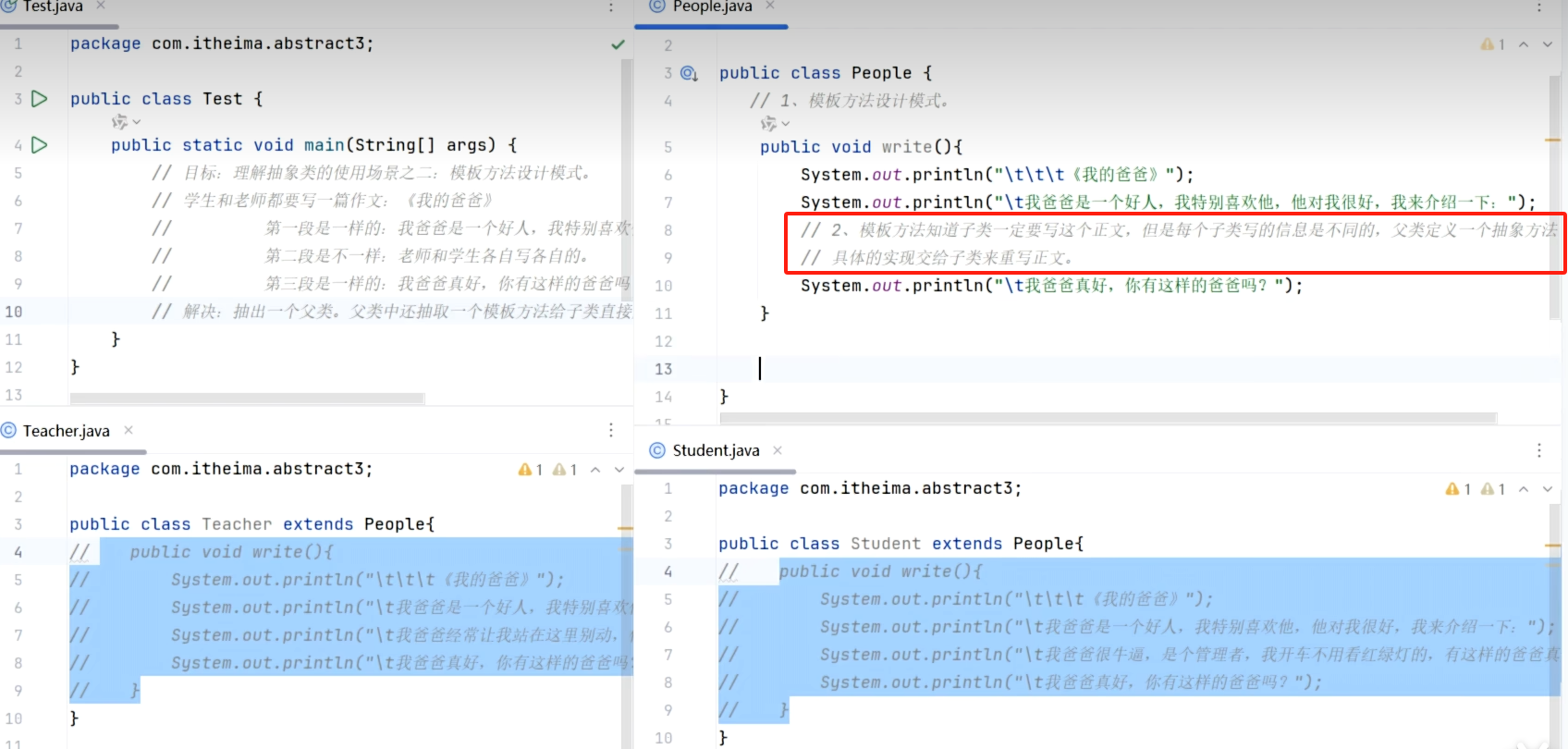This screenshot has width=1568, height=749.
Task: Click warning stripe mark in Teacher.java scrollbar
Action: (626, 529)
